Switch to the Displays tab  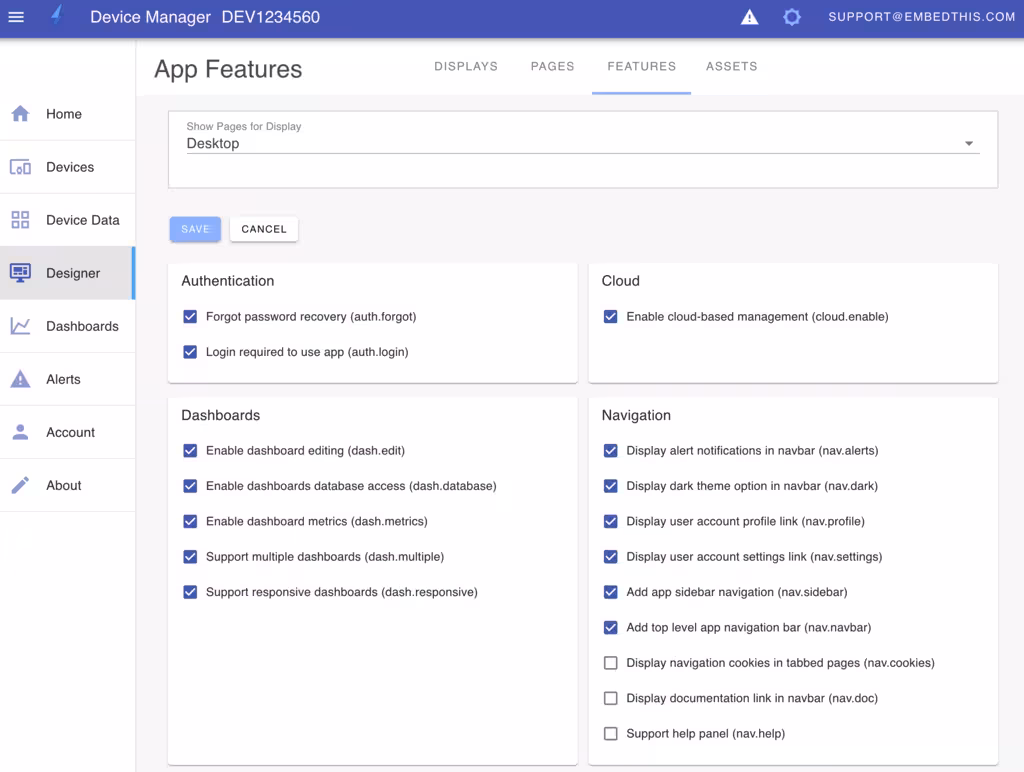click(x=466, y=67)
